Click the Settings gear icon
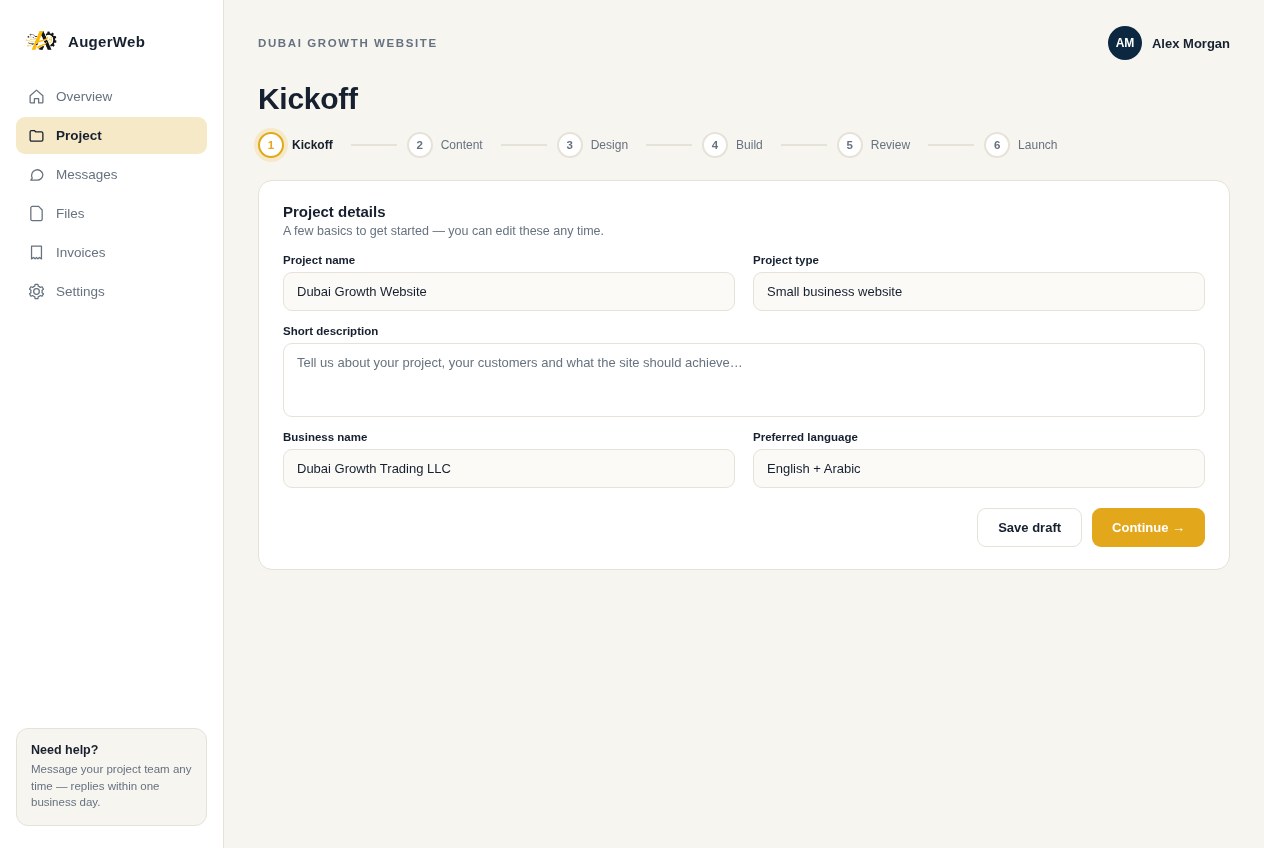 [36, 292]
